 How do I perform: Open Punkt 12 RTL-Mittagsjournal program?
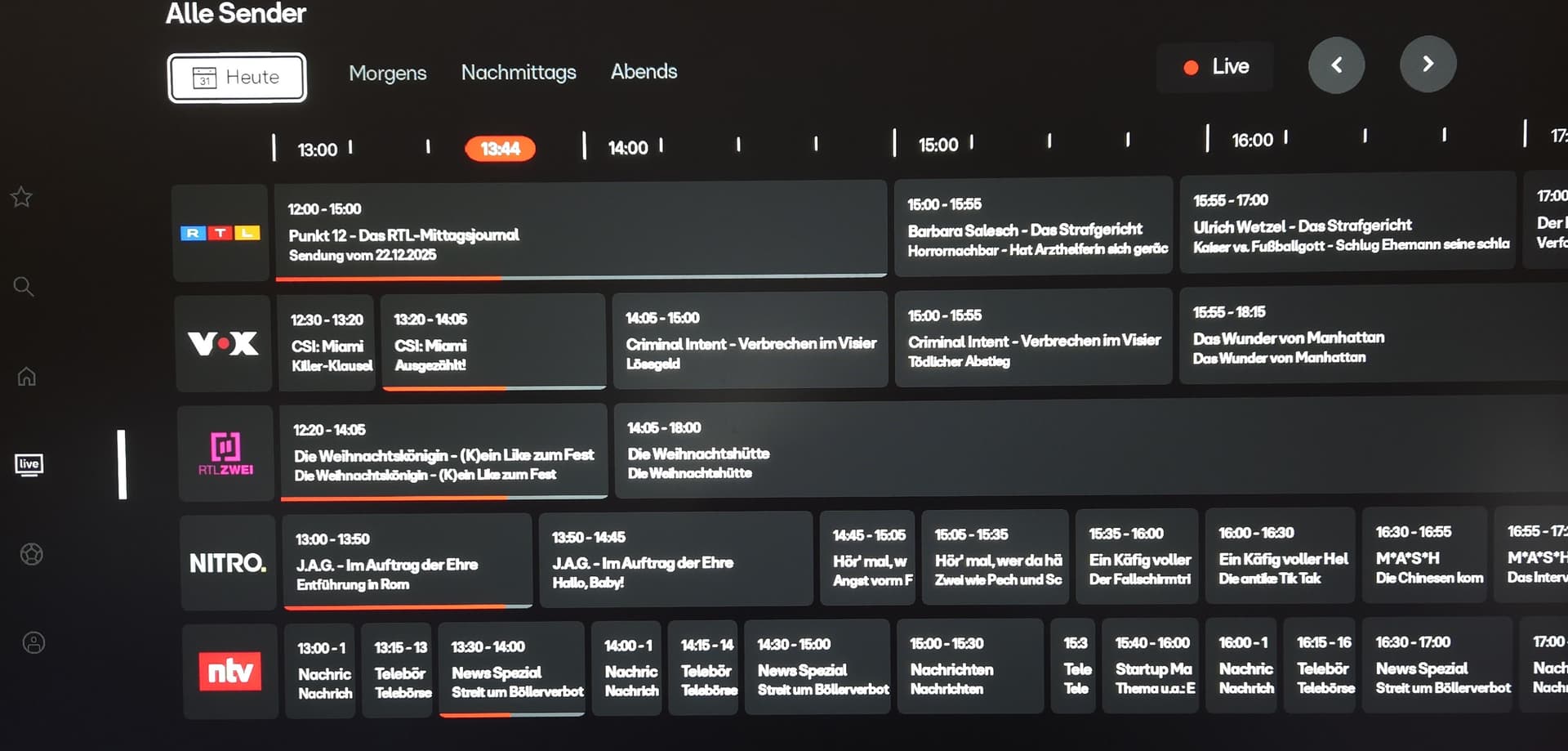click(x=580, y=231)
